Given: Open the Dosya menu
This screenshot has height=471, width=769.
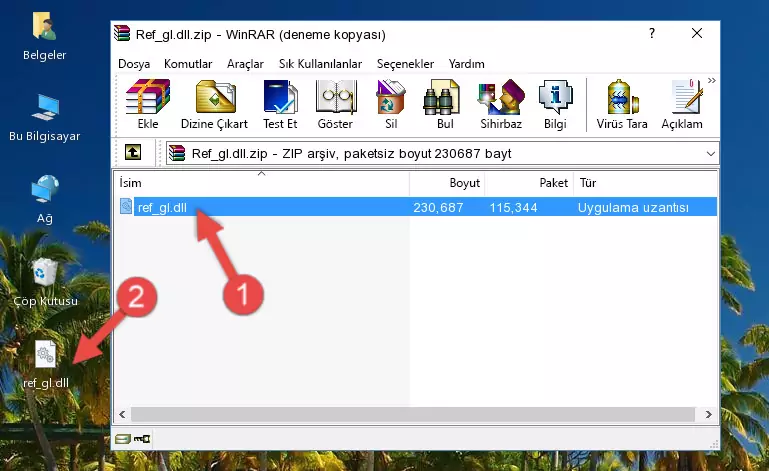Looking at the screenshot, I should tap(134, 64).
